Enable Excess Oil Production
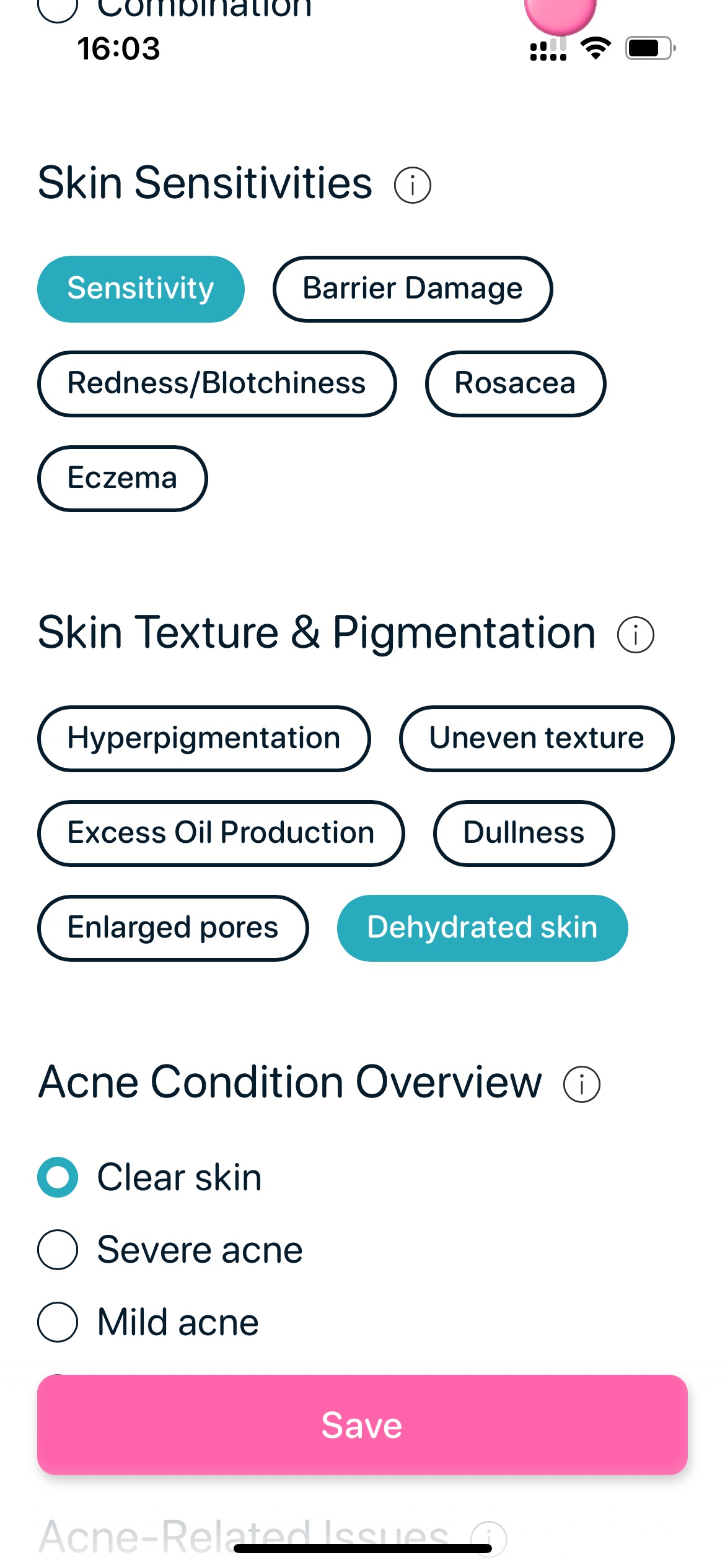 [x=221, y=833]
